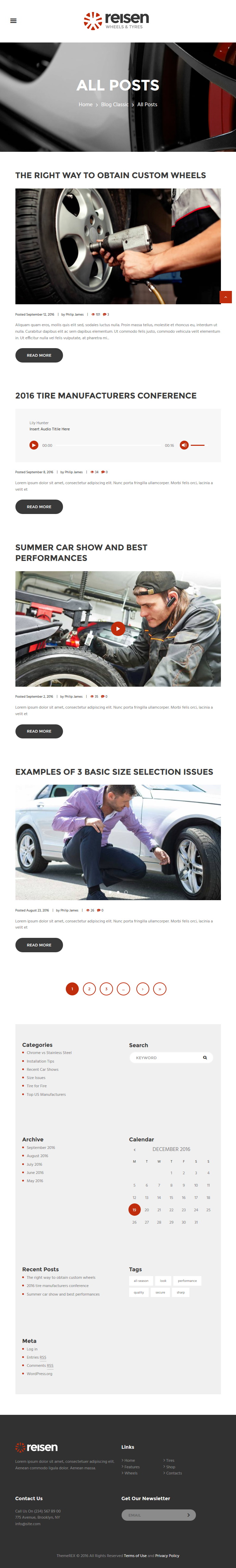The width and height of the screenshot is (236, 1568).
Task: Jump to last page double-arrow
Action: click(x=160, y=989)
